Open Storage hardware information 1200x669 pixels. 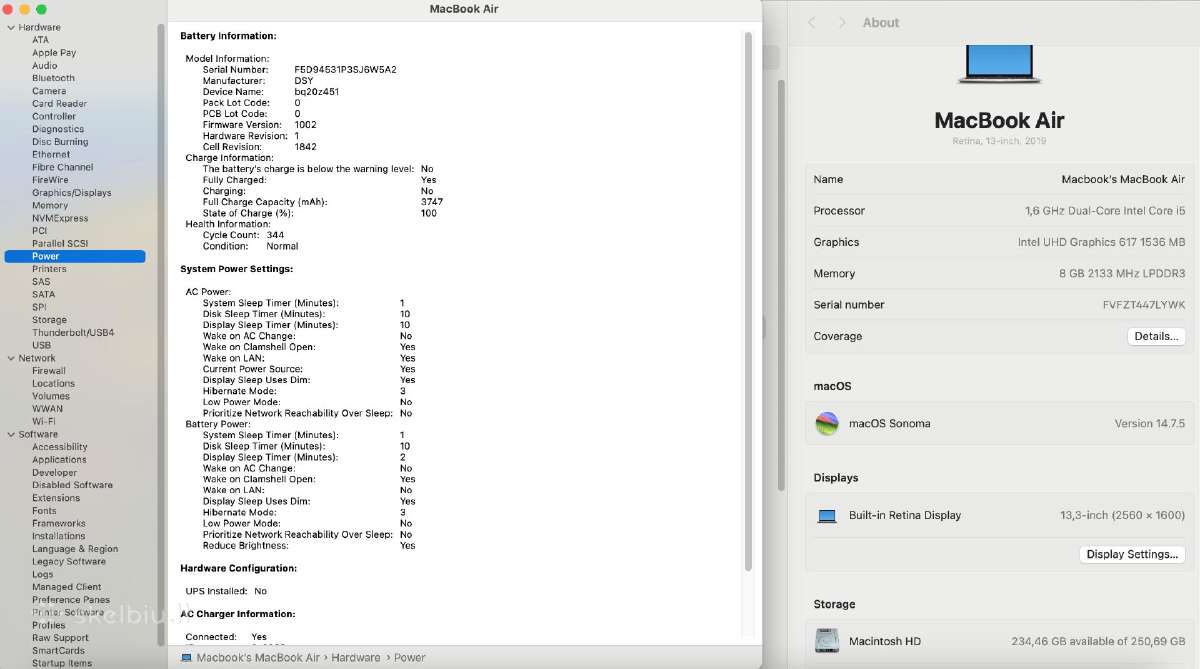click(49, 320)
